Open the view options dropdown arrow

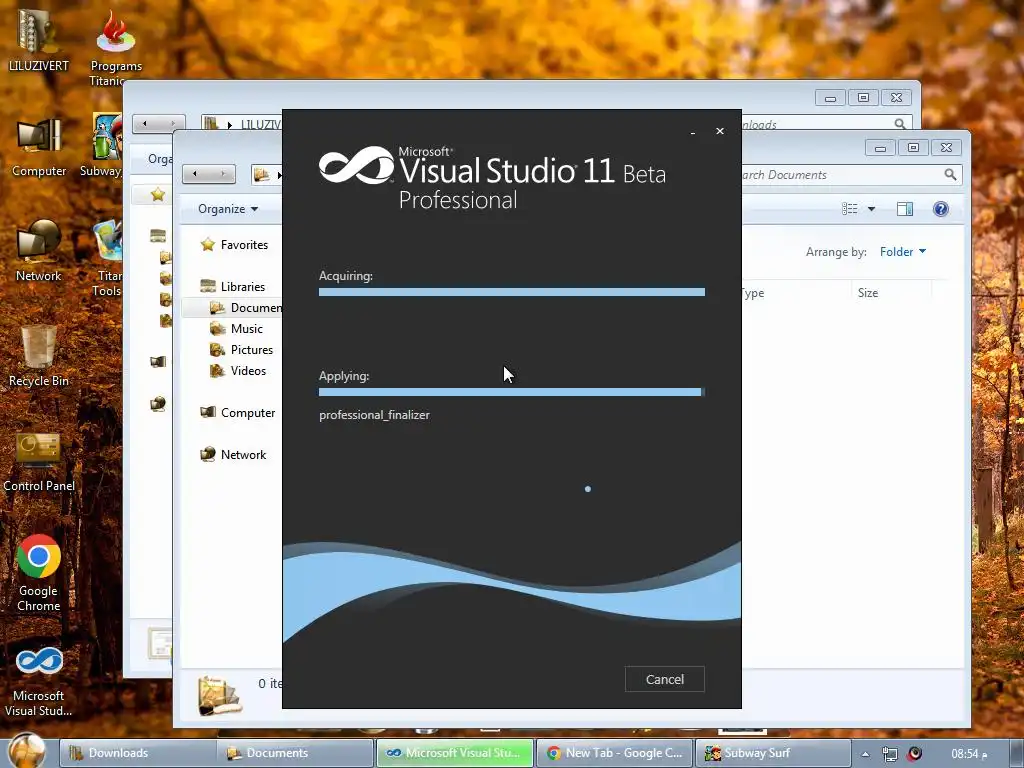pyautogui.click(x=871, y=209)
